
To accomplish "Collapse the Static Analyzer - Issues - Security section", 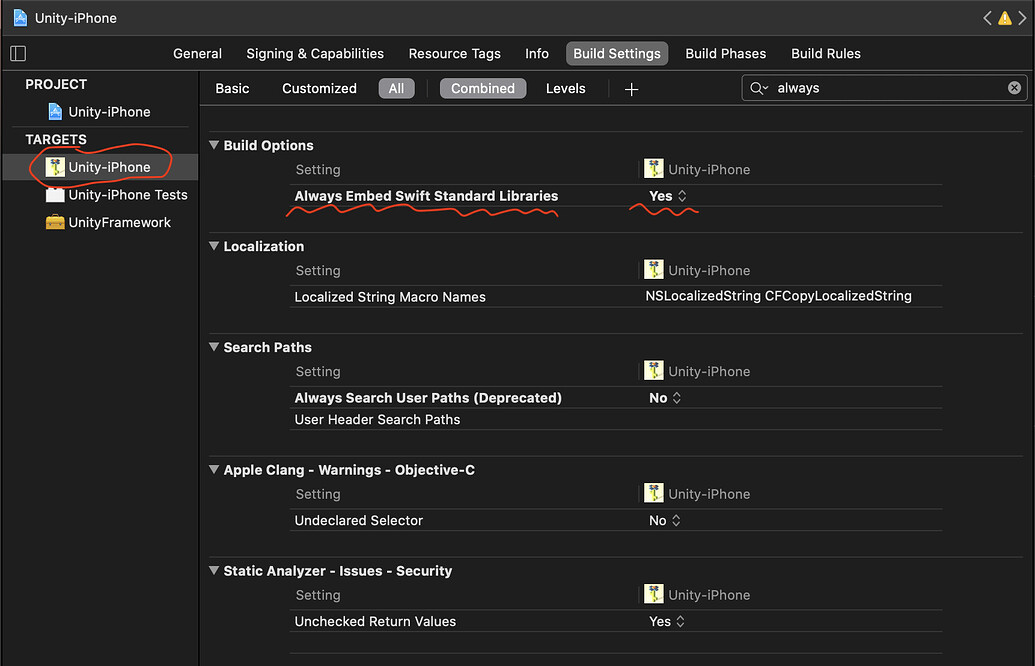I will click(213, 570).
